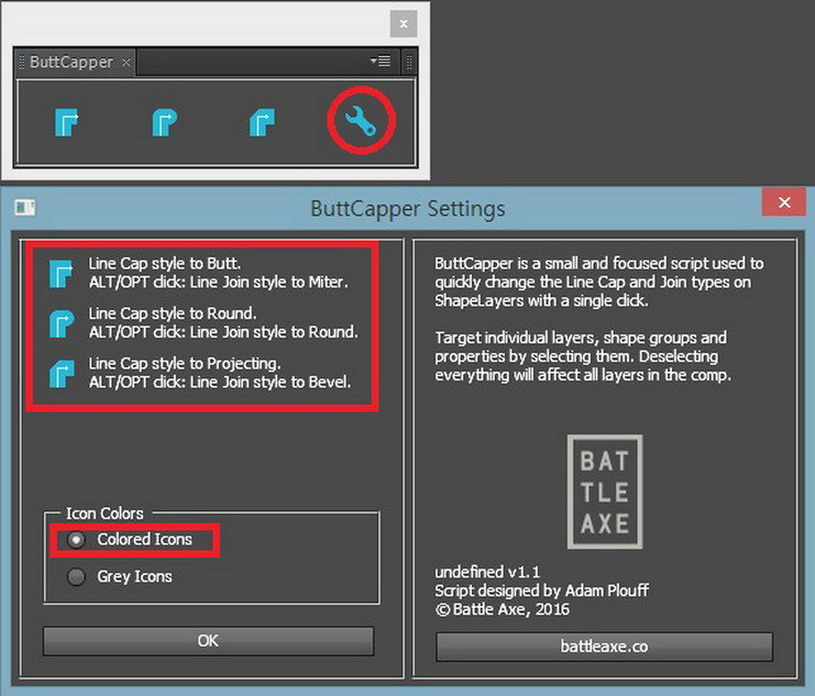Viewport: 815px width, 696px height.
Task: Click the '© Battle Axe, 2016' text
Action: click(x=502, y=609)
